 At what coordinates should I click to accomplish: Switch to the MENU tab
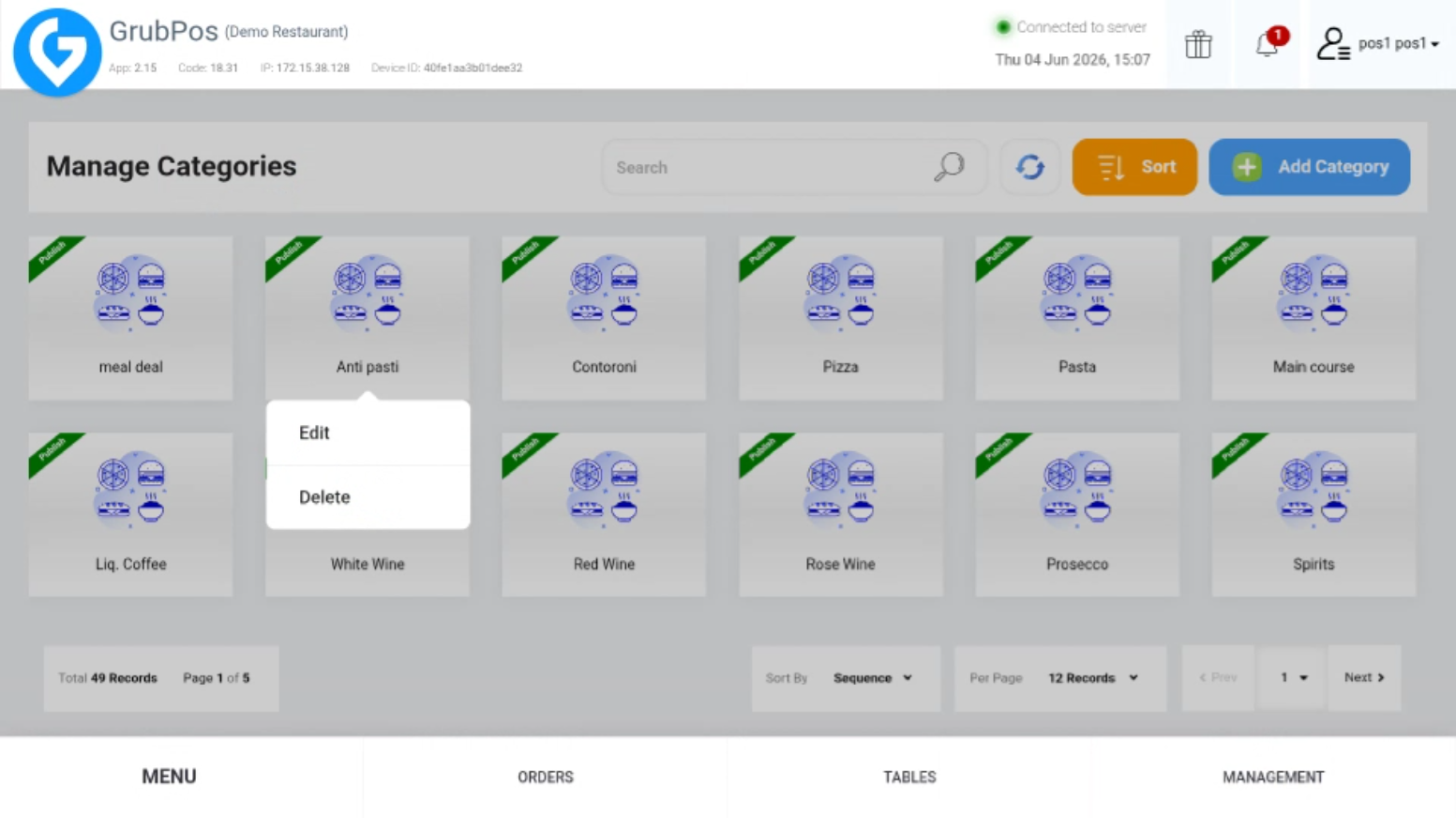(x=170, y=777)
